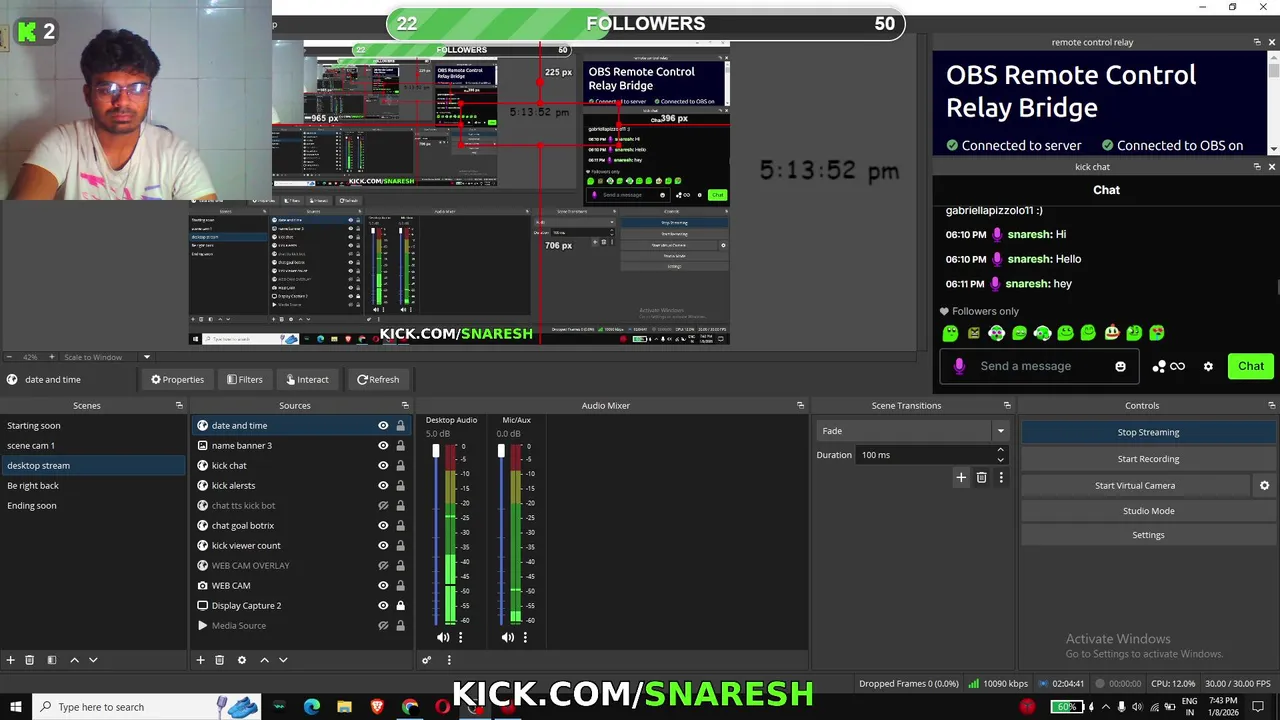Open OBS Settings from Controls
1280x720 pixels.
click(1148, 535)
